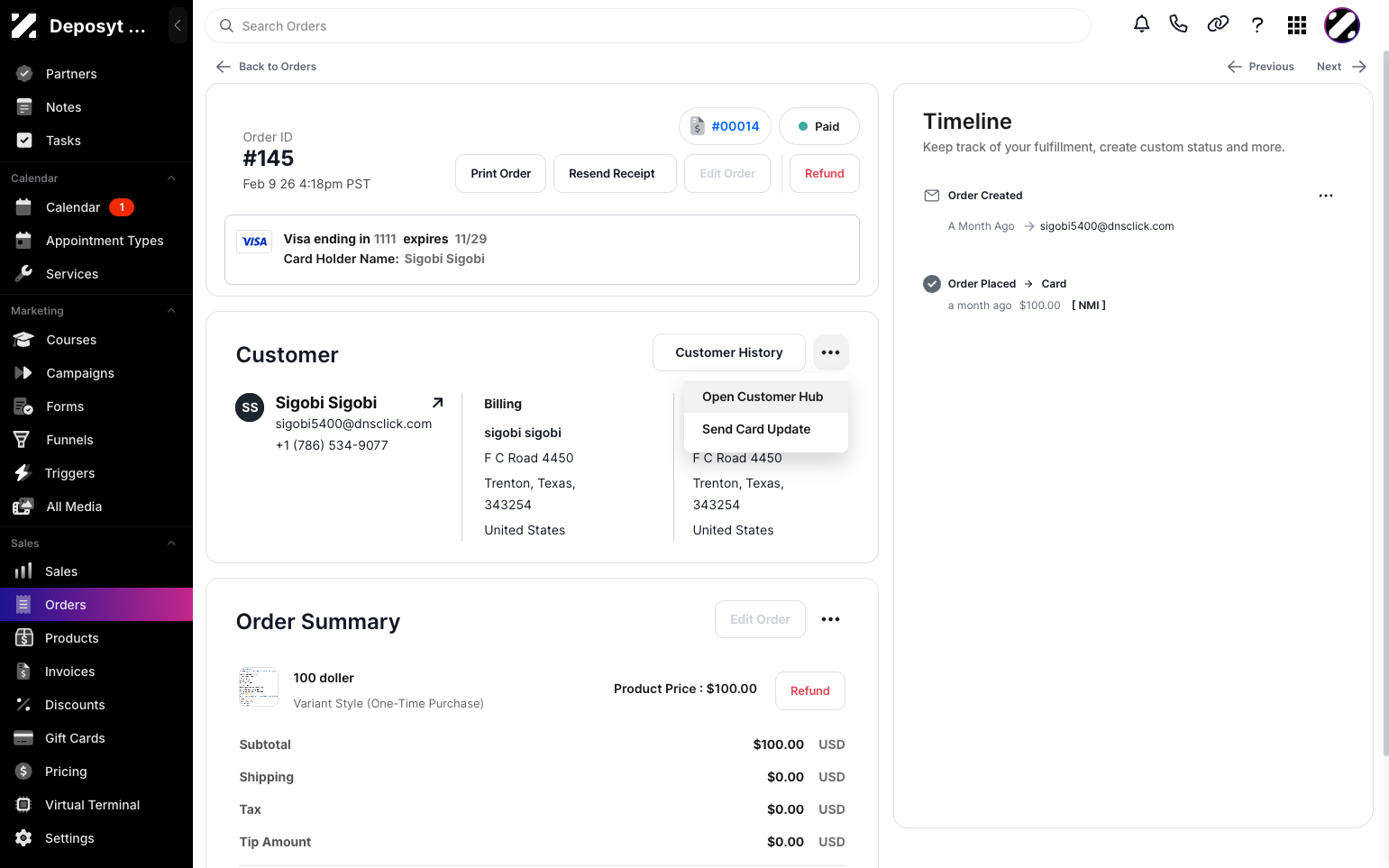Select Open Customer Hub
Image resolution: width=1389 pixels, height=868 pixels.
tap(766, 397)
